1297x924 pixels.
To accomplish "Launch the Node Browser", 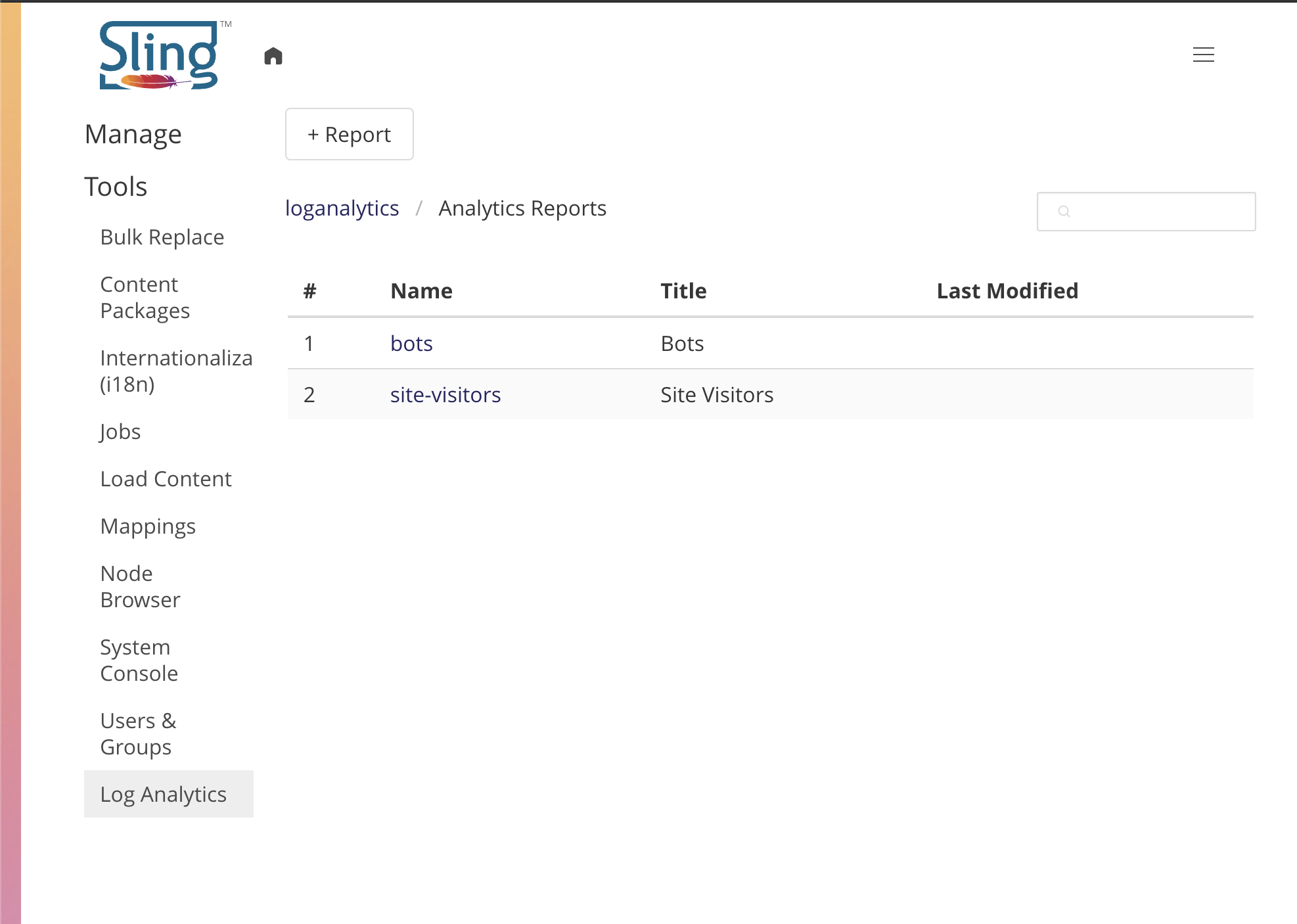I will [x=140, y=587].
